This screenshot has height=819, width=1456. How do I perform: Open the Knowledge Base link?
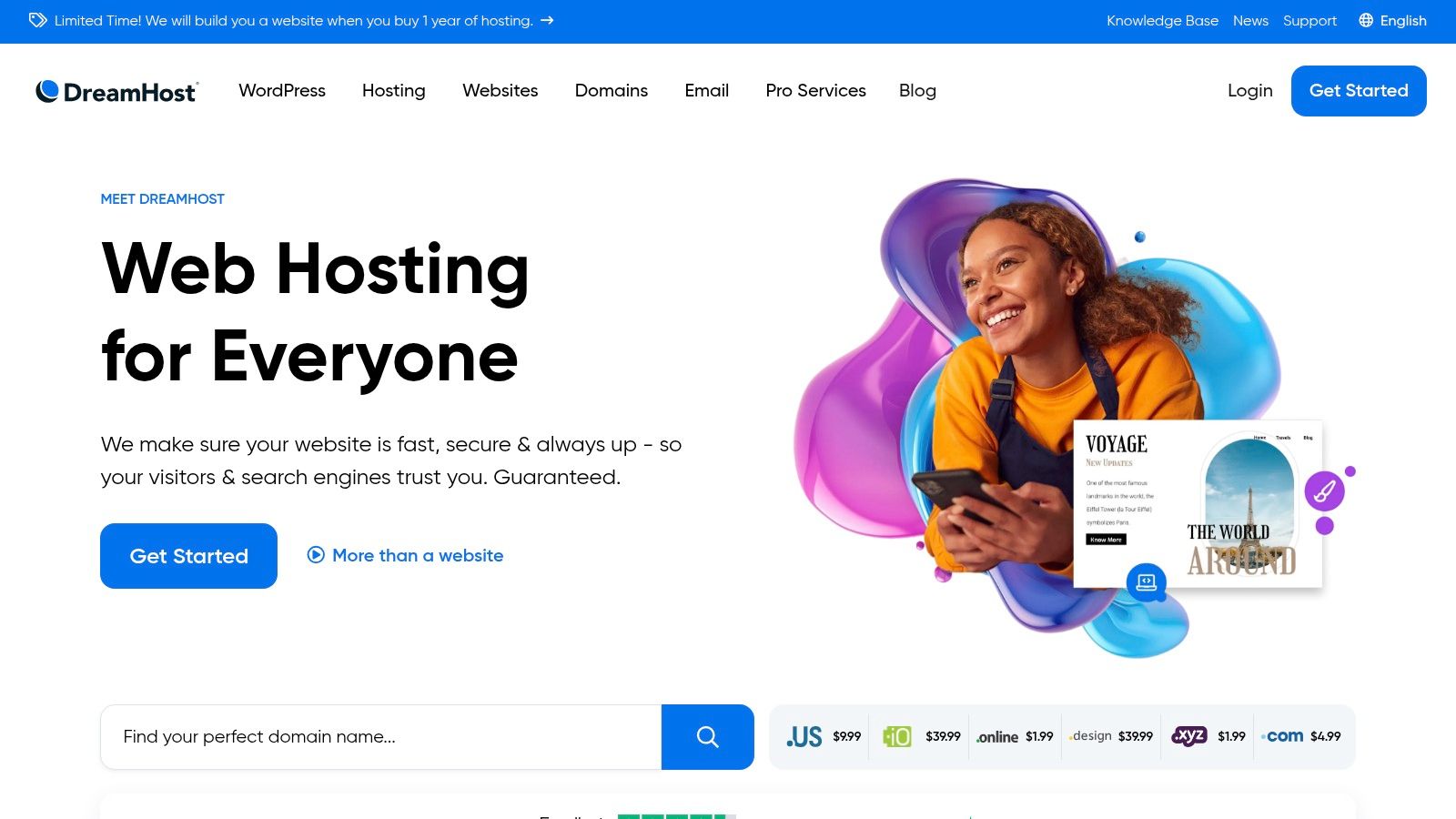(1162, 19)
